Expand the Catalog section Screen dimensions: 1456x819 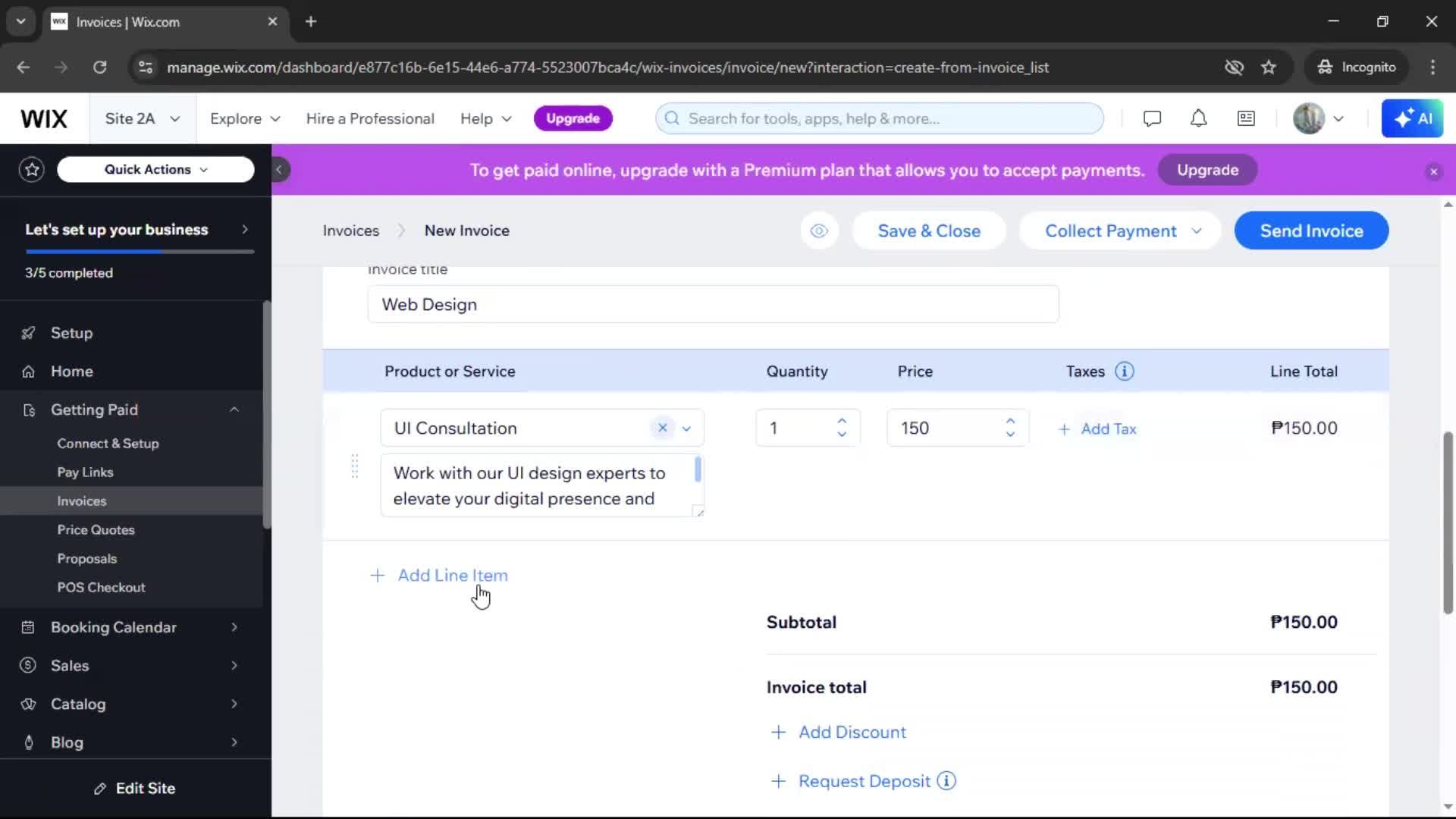click(x=234, y=704)
